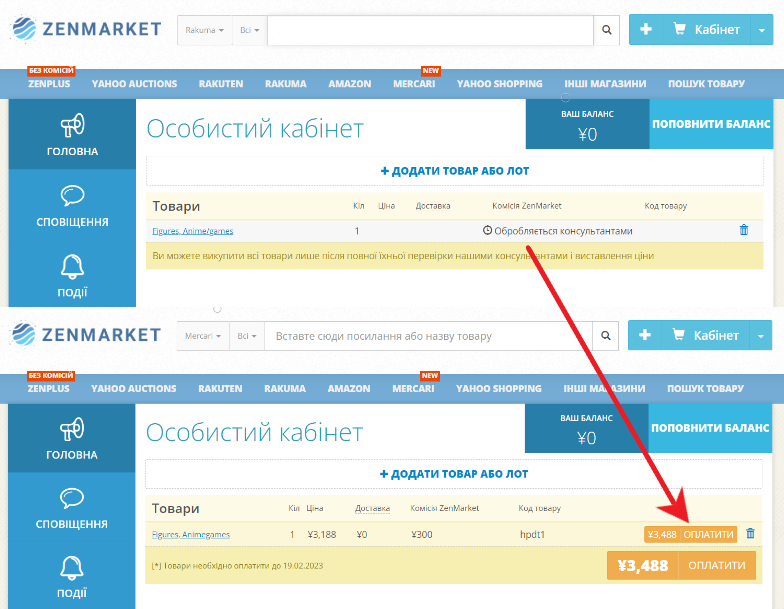
Task: Open RAKUTEN in the lower navigation bar
Action: coord(220,388)
